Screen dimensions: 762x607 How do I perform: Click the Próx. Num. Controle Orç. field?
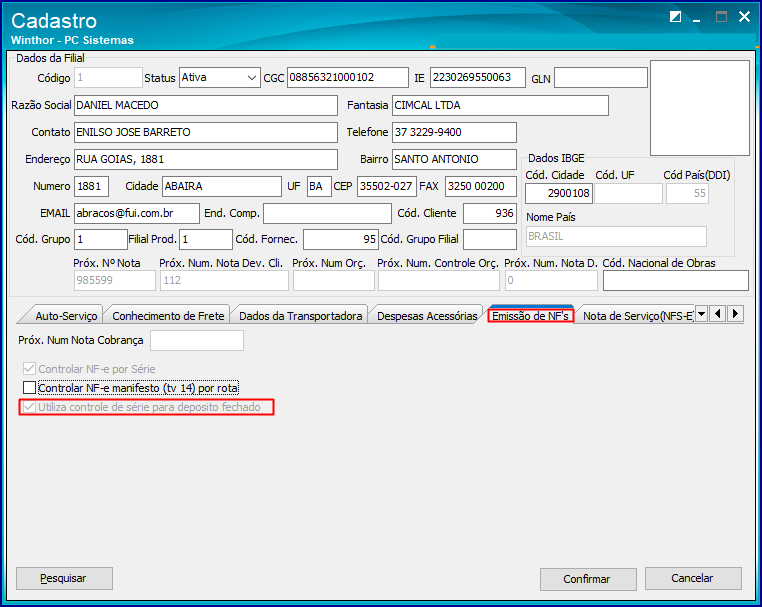tap(439, 280)
